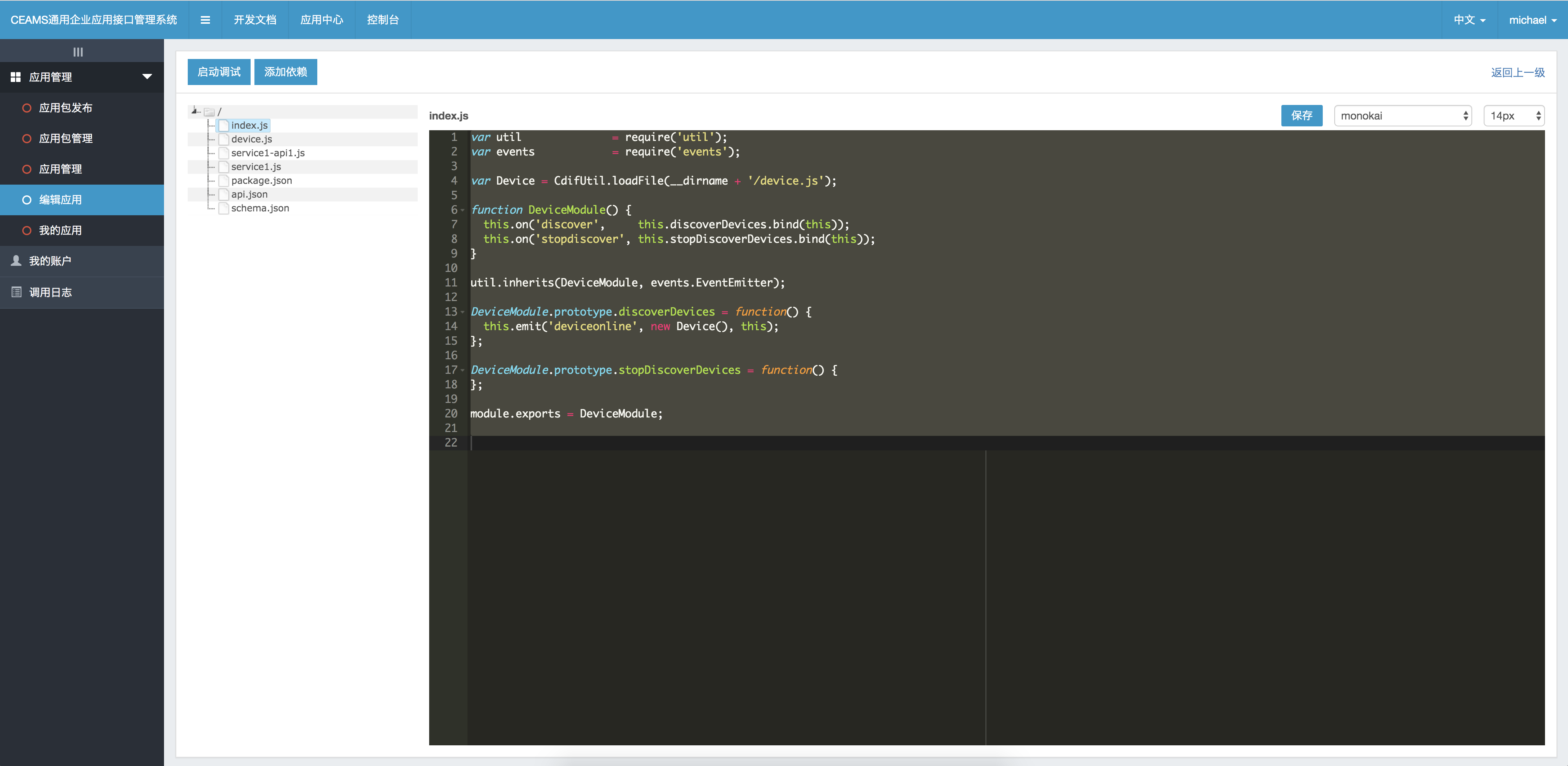Fold the code block at line 13
The image size is (1568, 766).
pyautogui.click(x=463, y=312)
